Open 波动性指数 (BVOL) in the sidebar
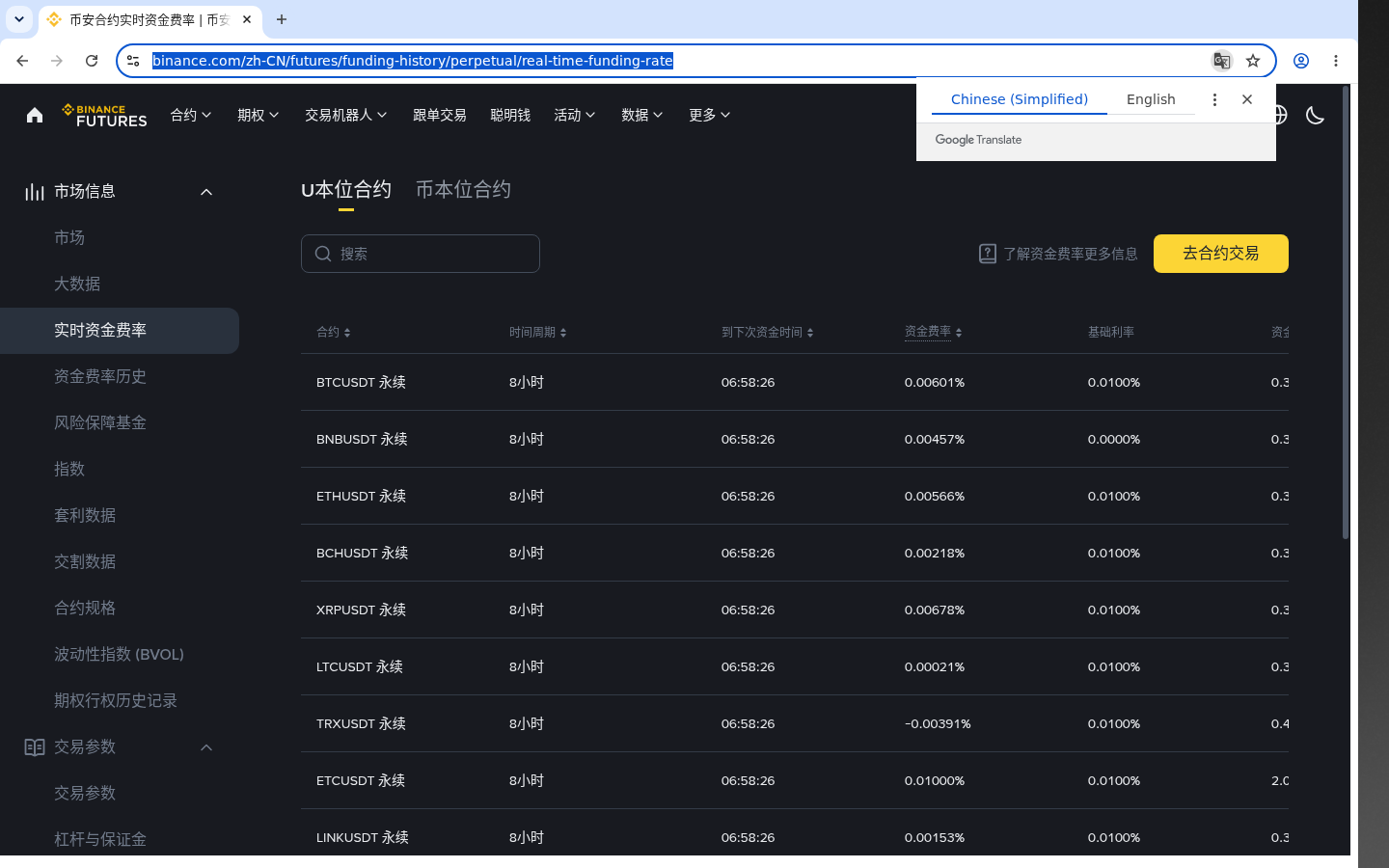The height and width of the screenshot is (868, 1389). (x=120, y=654)
